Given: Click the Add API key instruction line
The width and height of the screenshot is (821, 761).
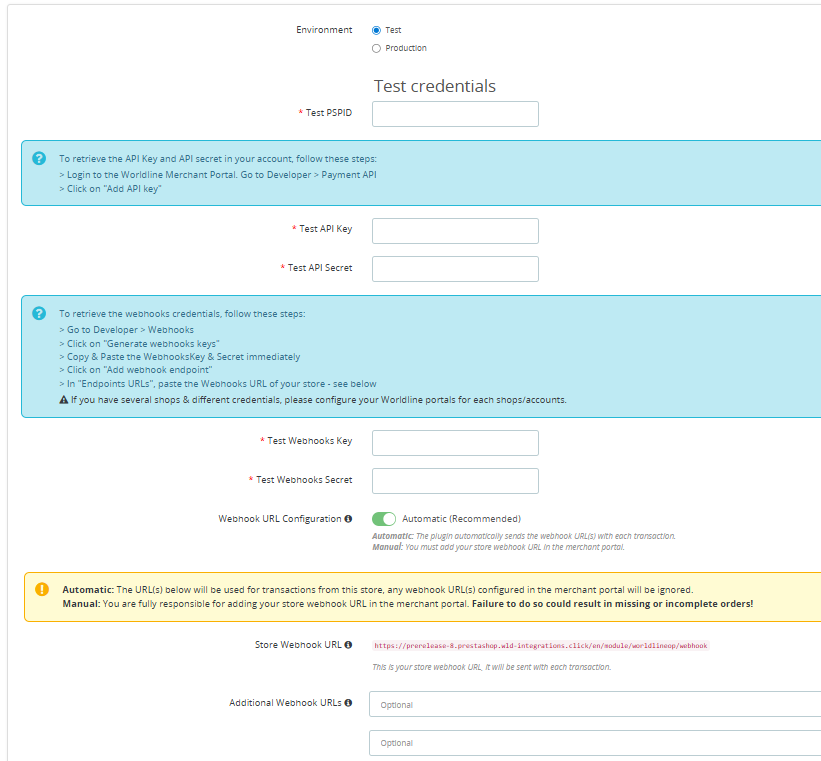Looking at the screenshot, I should (113, 188).
